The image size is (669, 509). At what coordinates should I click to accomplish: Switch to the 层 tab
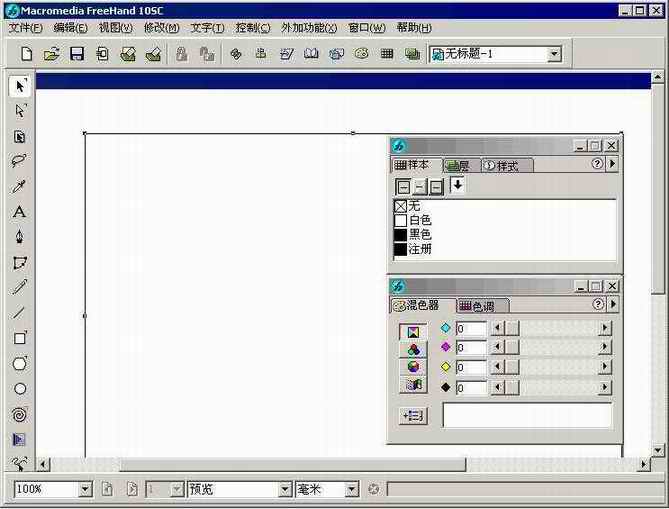tap(461, 166)
